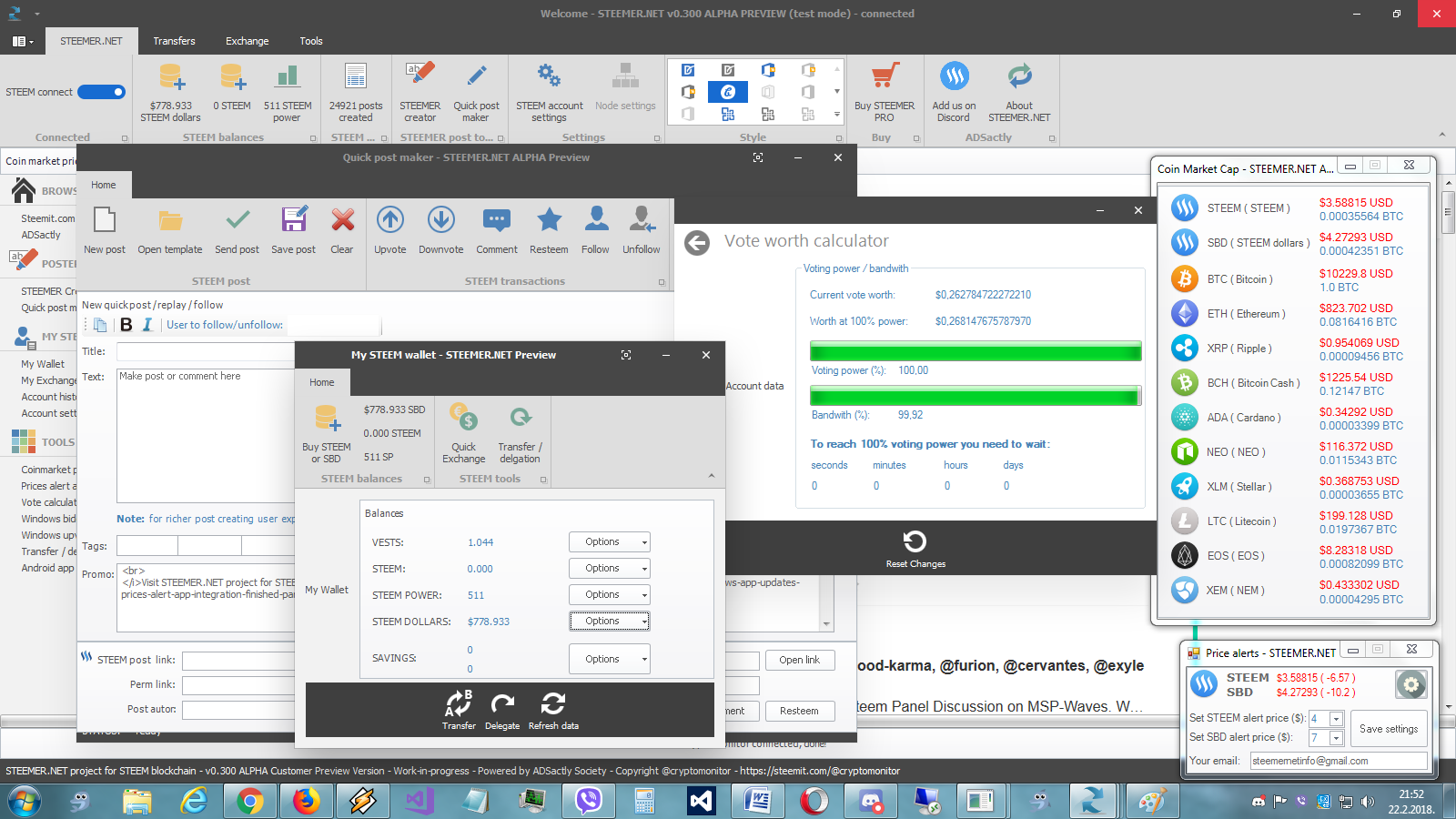Click Reset Changes in Vote worth calculator
This screenshot has height=819, width=1456.
point(915,549)
